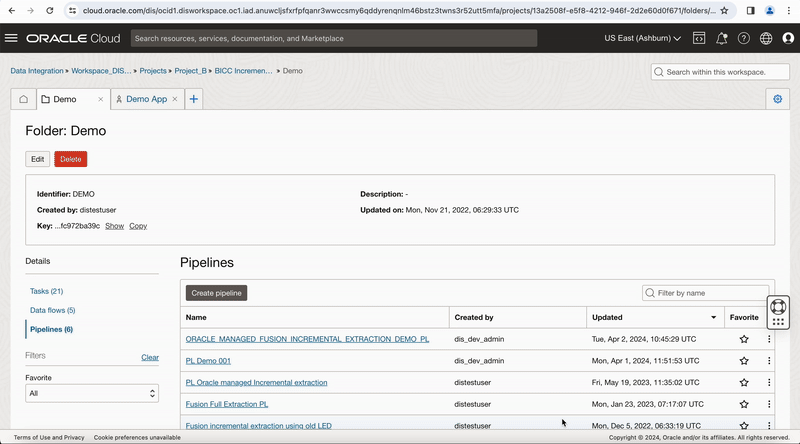Focus the Oracle Cloud global search field
Viewport: 800px width, 444px height.
tap(334, 38)
